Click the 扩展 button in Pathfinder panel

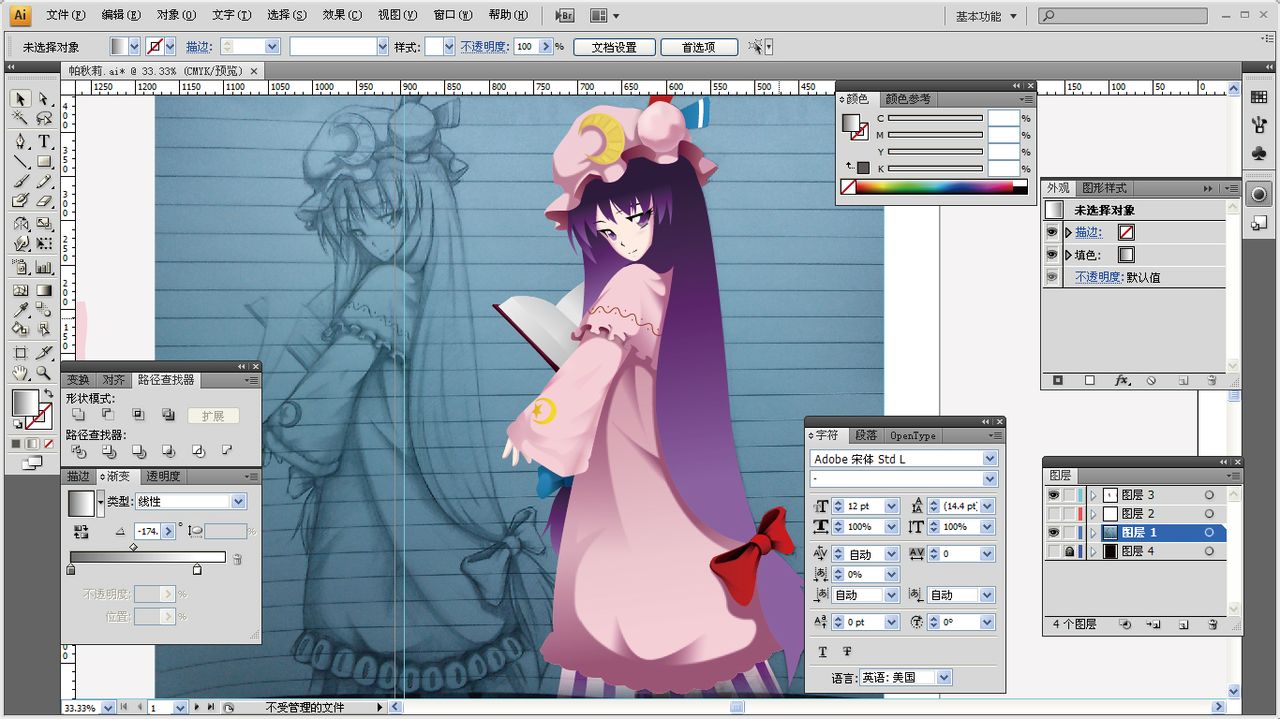pos(213,416)
